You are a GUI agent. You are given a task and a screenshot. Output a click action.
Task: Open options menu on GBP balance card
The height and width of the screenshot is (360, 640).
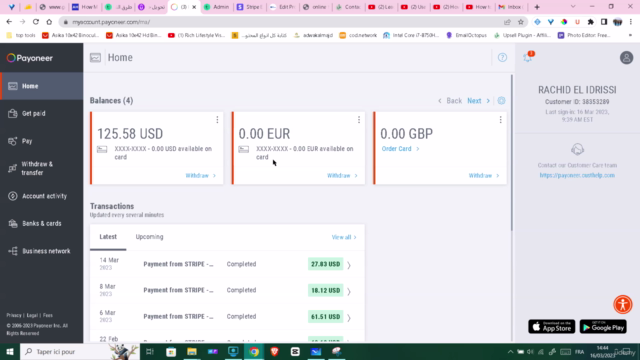(x=500, y=120)
